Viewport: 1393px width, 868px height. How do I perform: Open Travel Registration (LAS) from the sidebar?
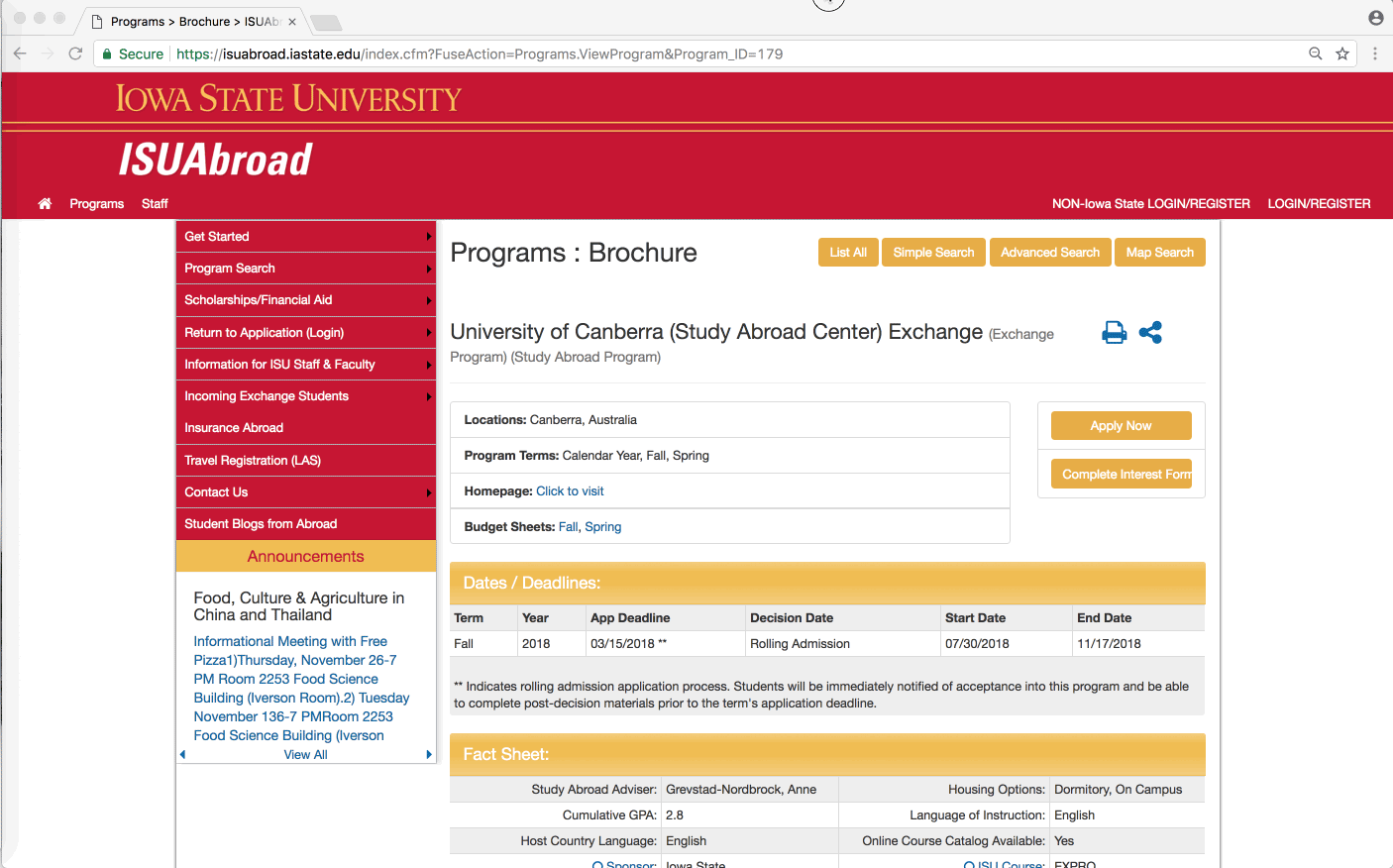(306, 461)
